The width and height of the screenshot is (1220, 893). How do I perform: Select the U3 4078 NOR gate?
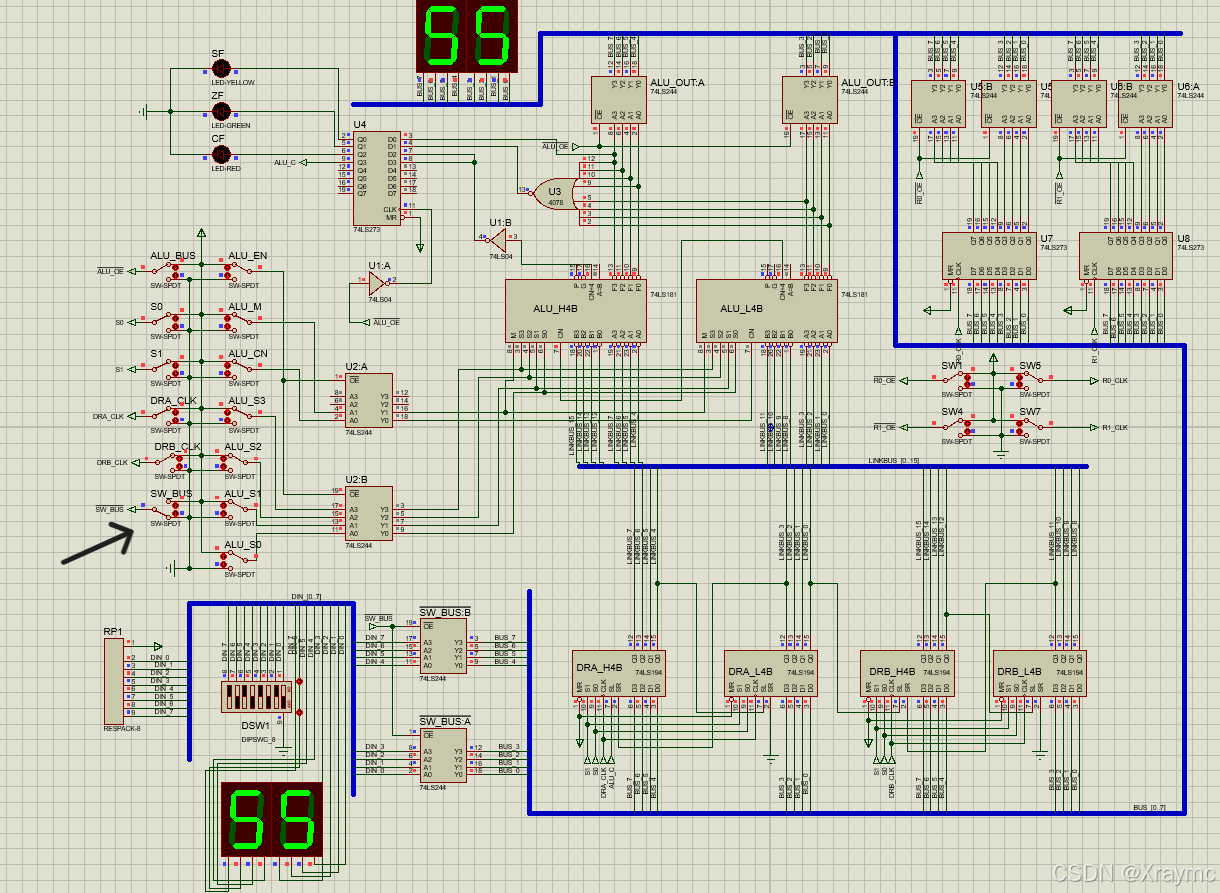(x=554, y=193)
